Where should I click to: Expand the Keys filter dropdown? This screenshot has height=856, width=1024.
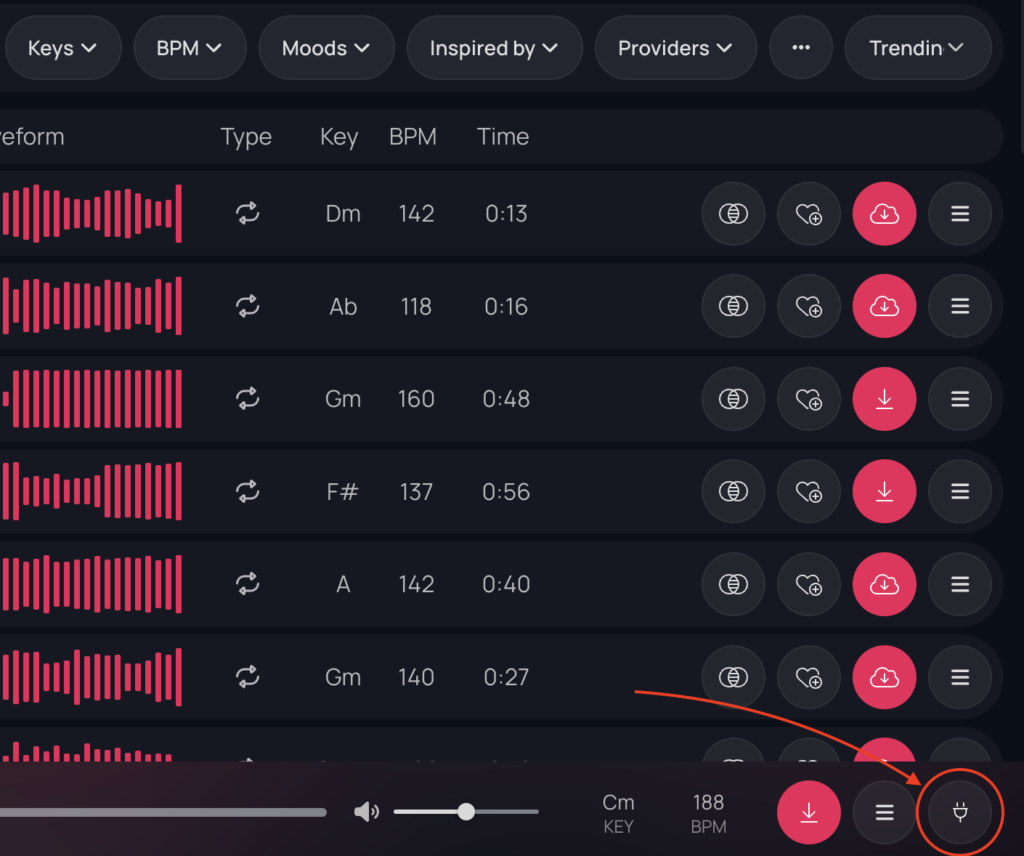(x=62, y=48)
